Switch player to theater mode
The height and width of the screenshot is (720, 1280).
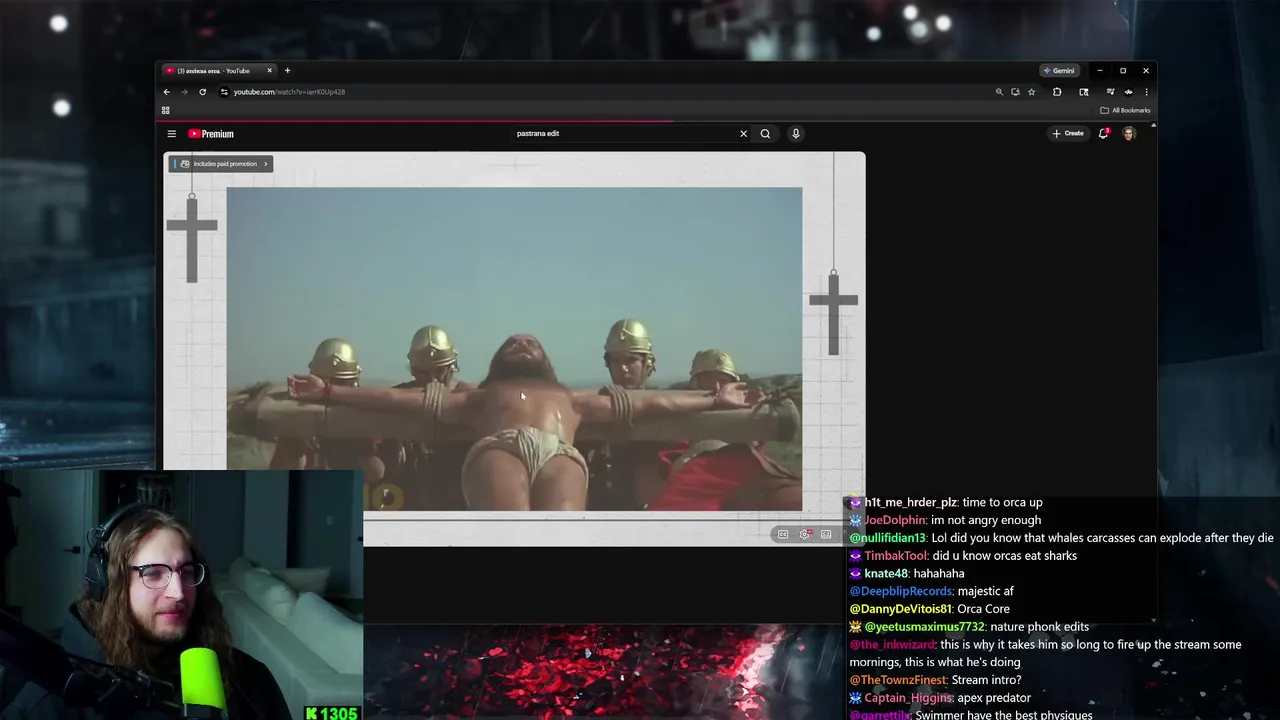[826, 534]
